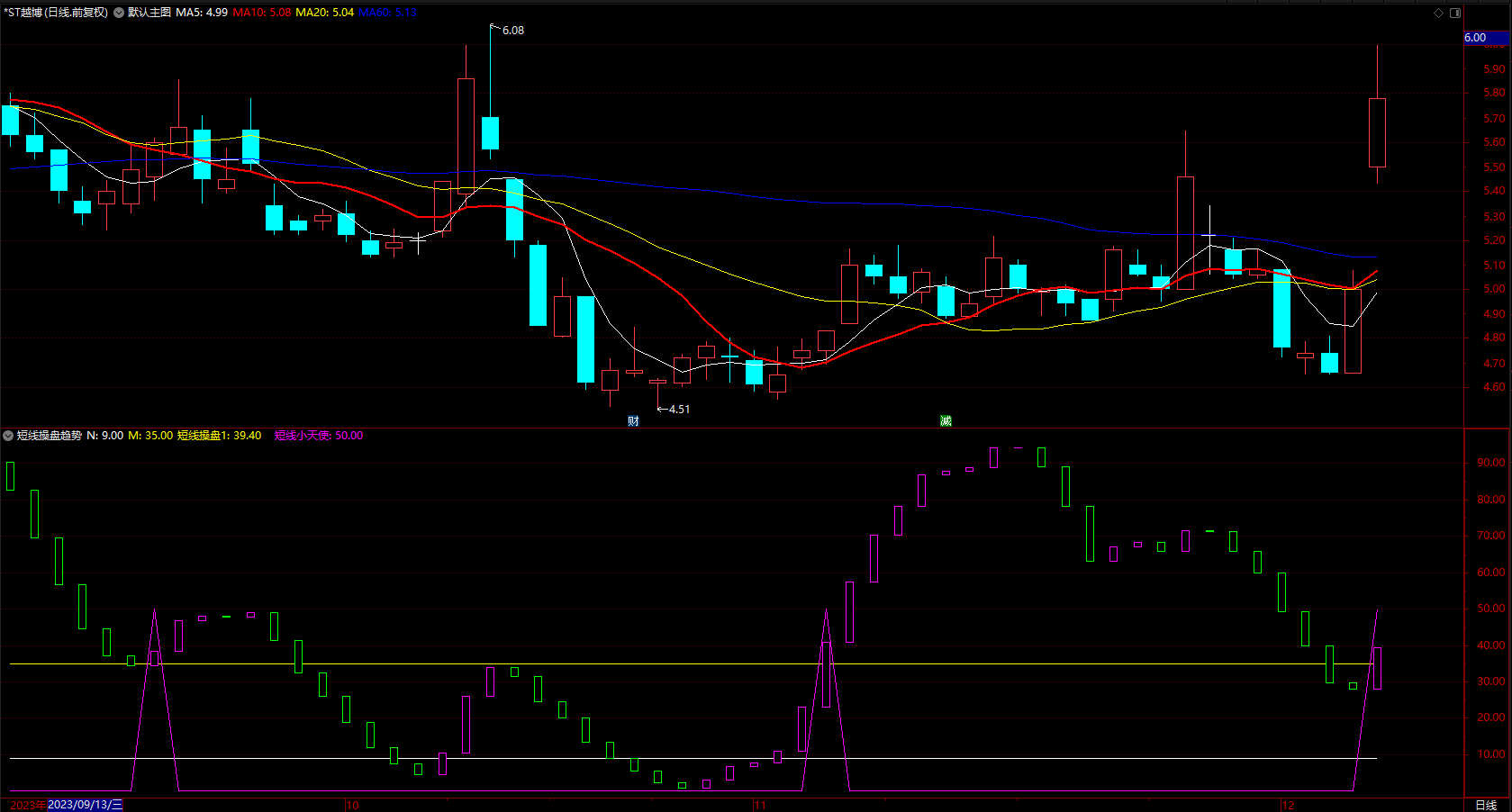Toggle the side panel icon at top right
Image resolution: width=1512 pixels, height=812 pixels.
pyautogui.click(x=1455, y=13)
